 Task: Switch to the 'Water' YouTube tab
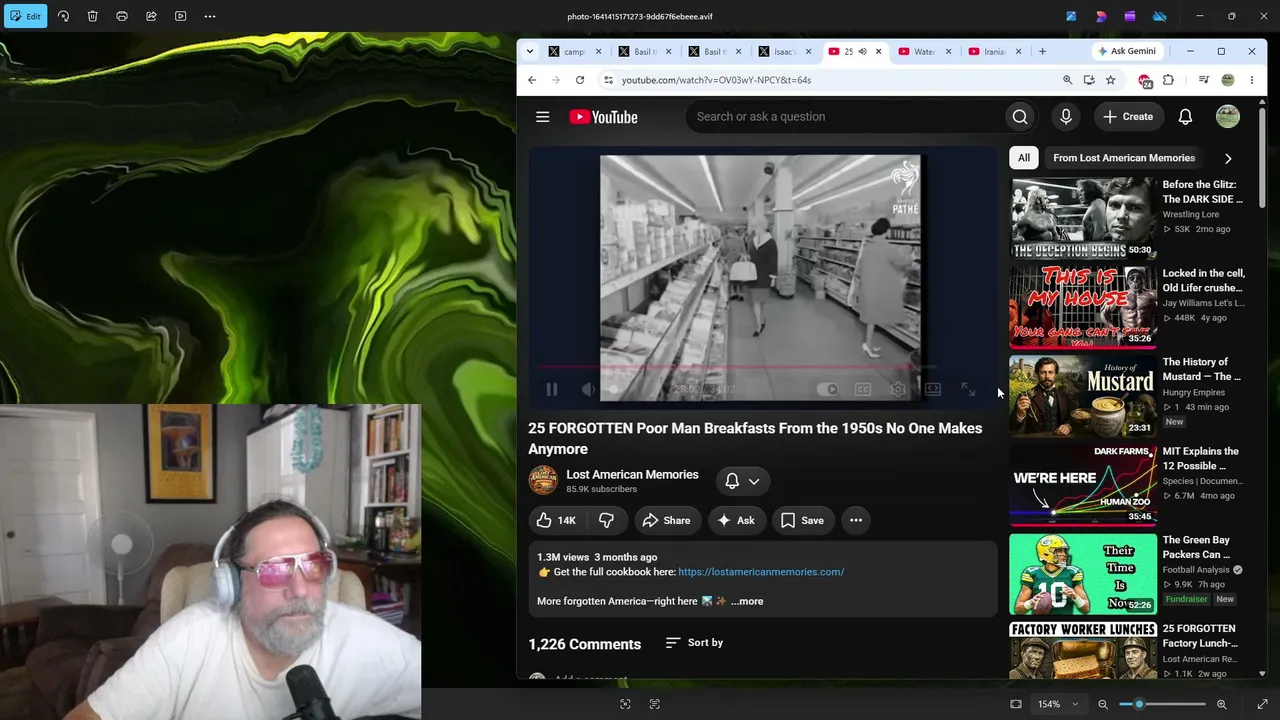tap(924, 51)
